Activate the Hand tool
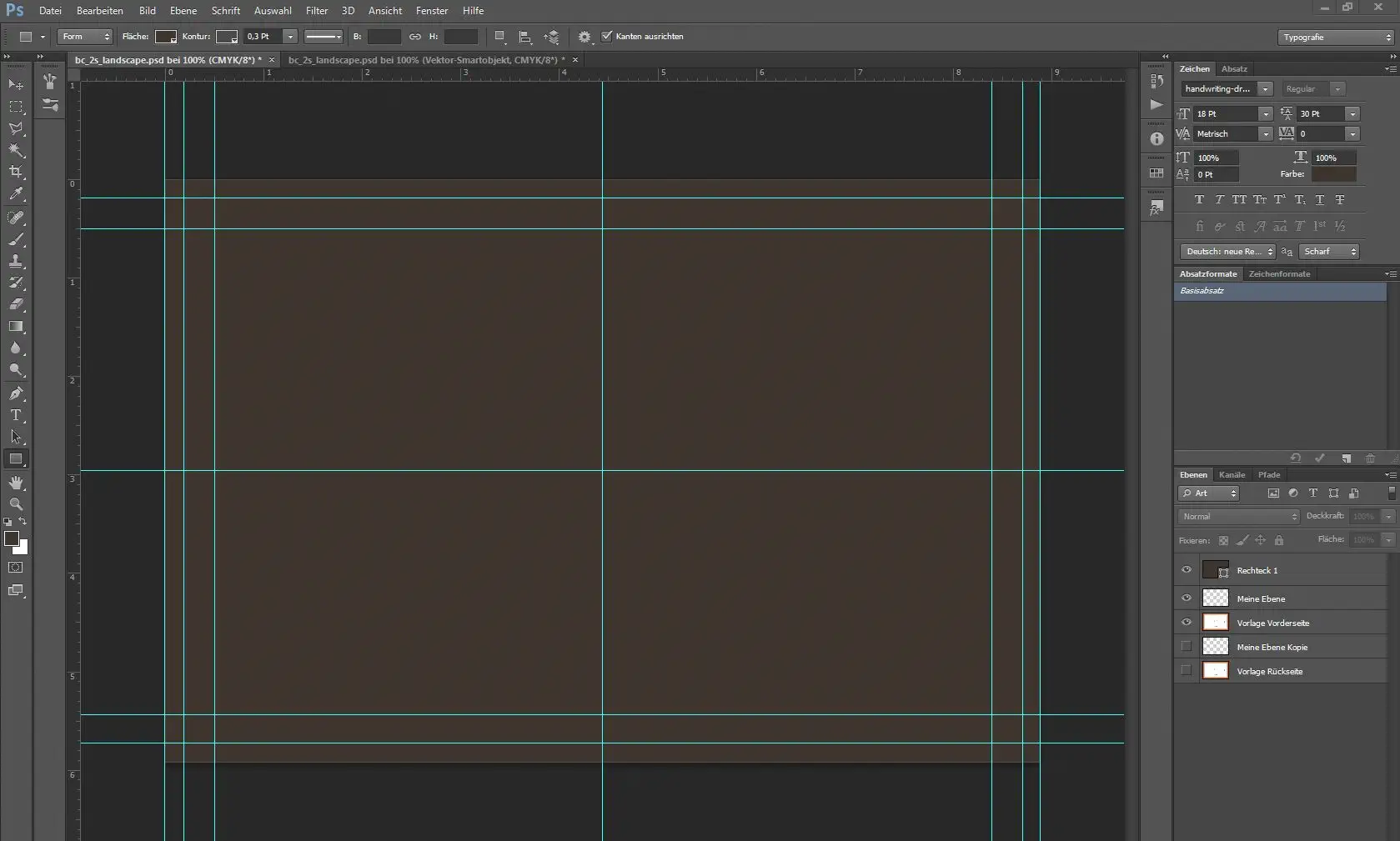The width and height of the screenshot is (1400, 841). [16, 483]
